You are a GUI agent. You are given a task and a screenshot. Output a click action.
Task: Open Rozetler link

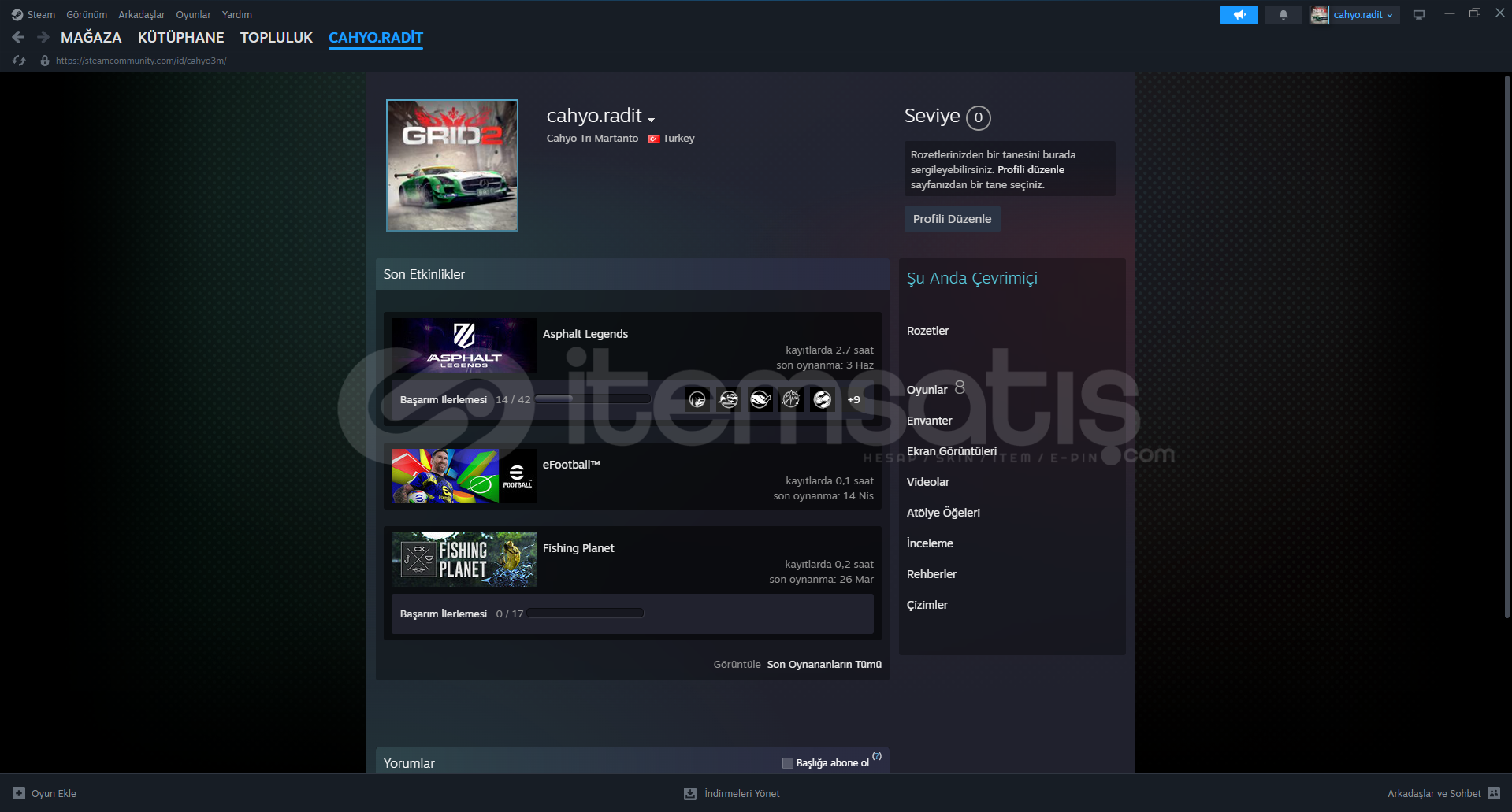tap(928, 331)
